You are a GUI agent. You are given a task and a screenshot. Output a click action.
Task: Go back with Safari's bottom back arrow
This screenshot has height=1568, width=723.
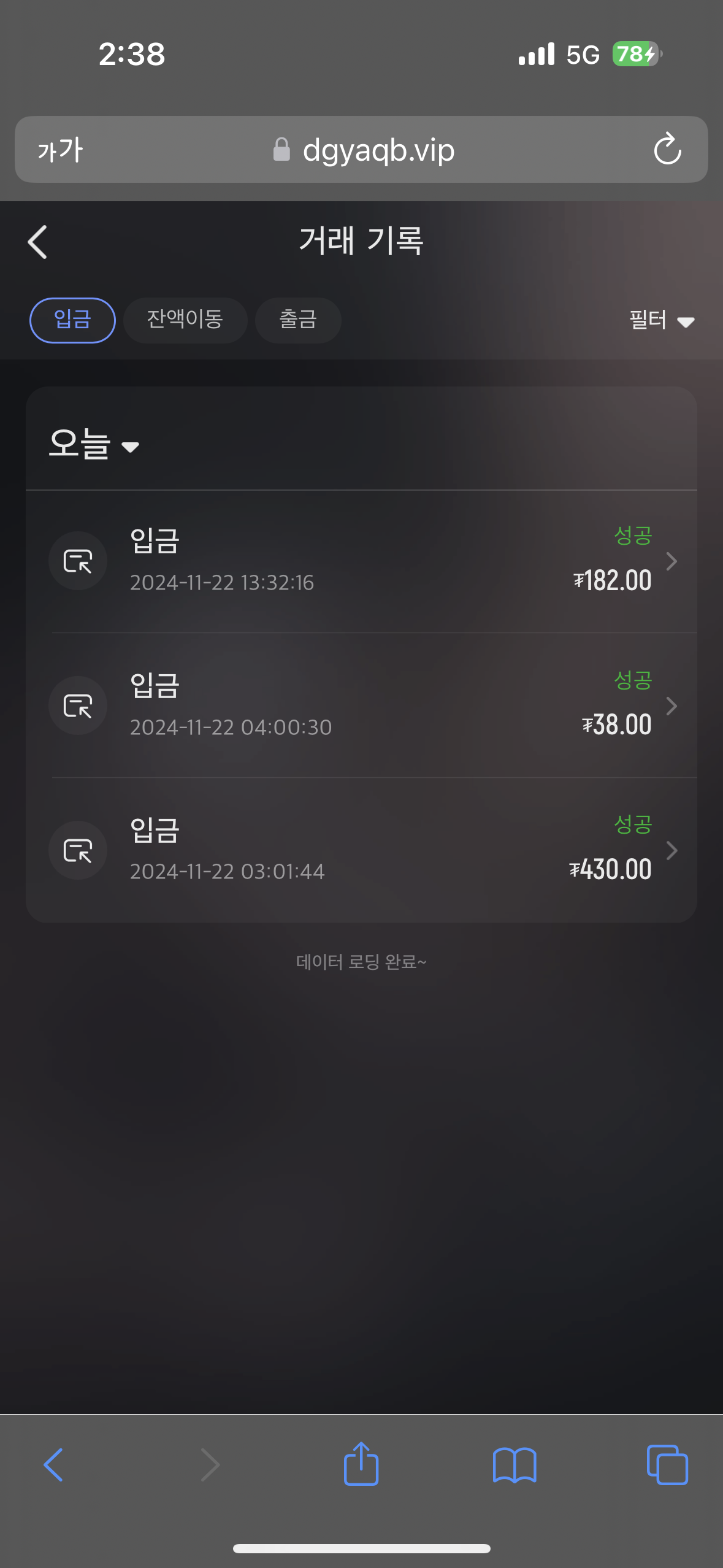[x=54, y=1465]
